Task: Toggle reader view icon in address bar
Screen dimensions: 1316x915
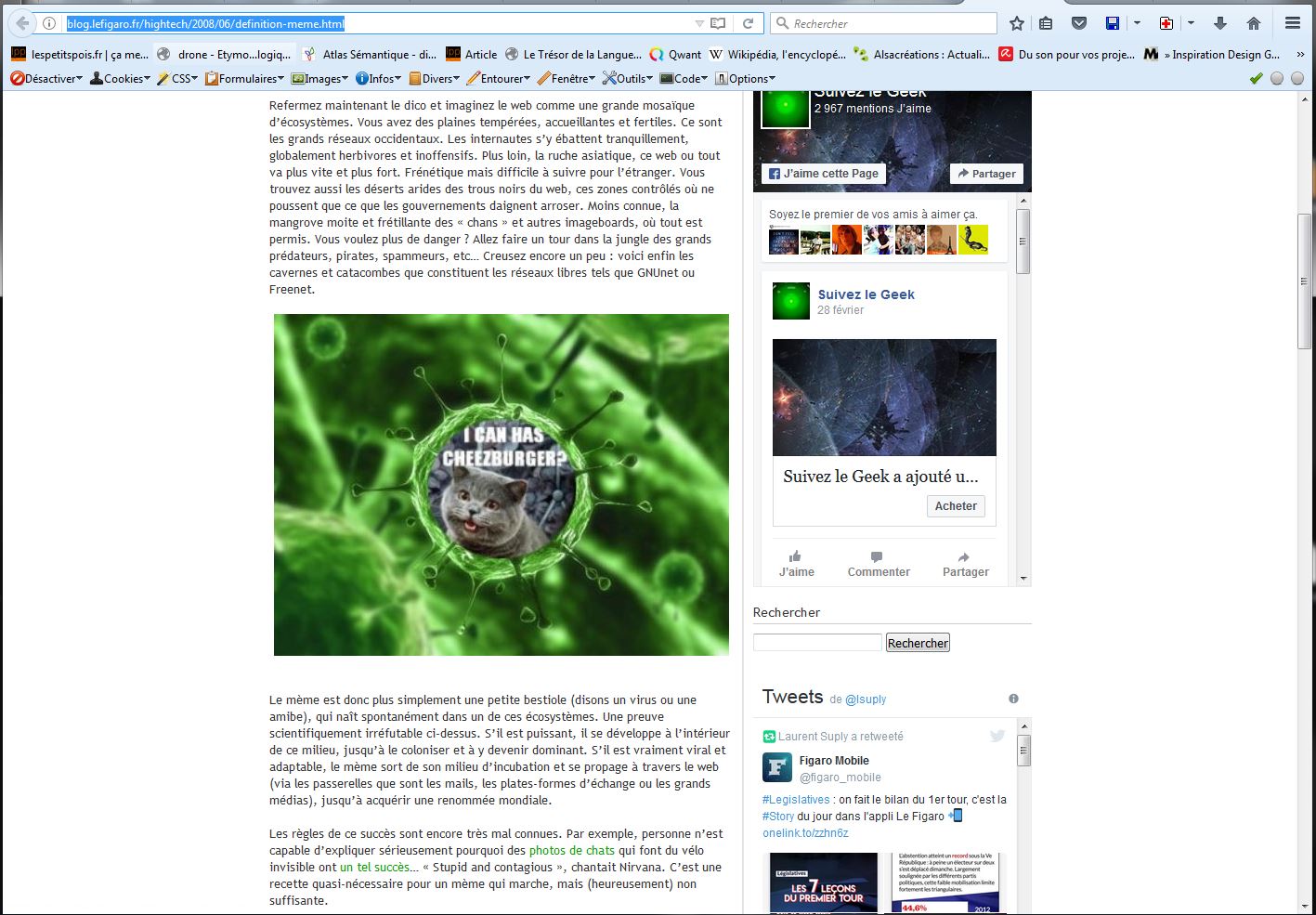Action: (x=718, y=23)
